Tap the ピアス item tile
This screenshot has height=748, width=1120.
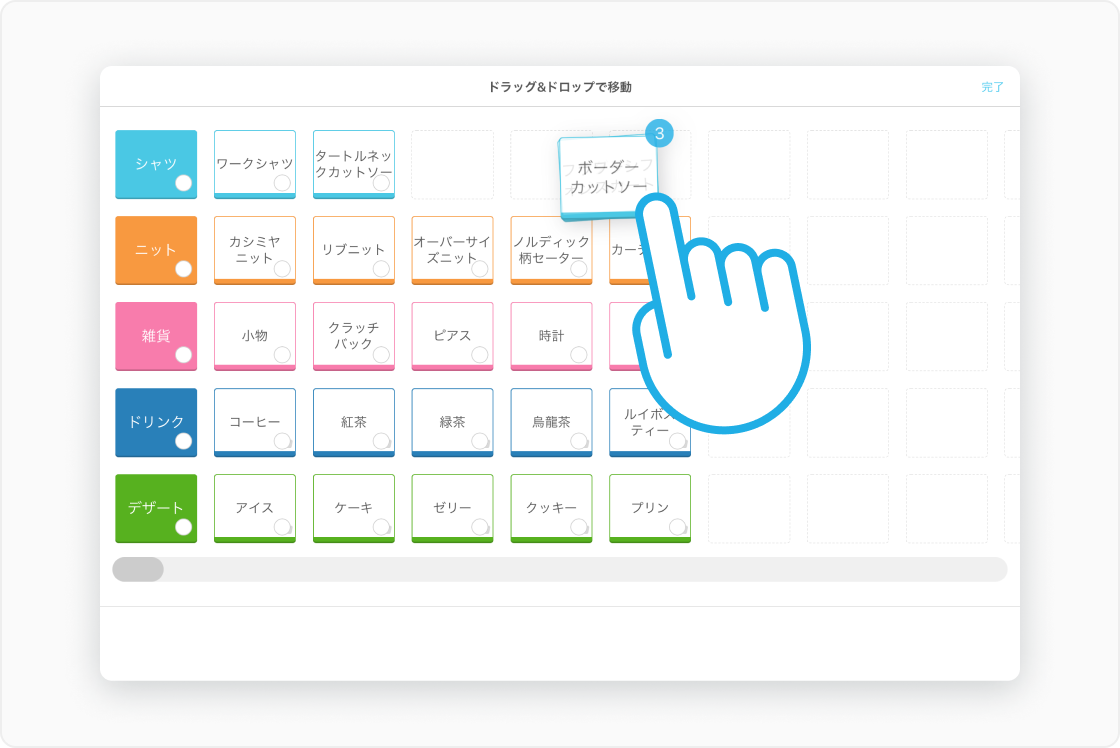point(452,335)
